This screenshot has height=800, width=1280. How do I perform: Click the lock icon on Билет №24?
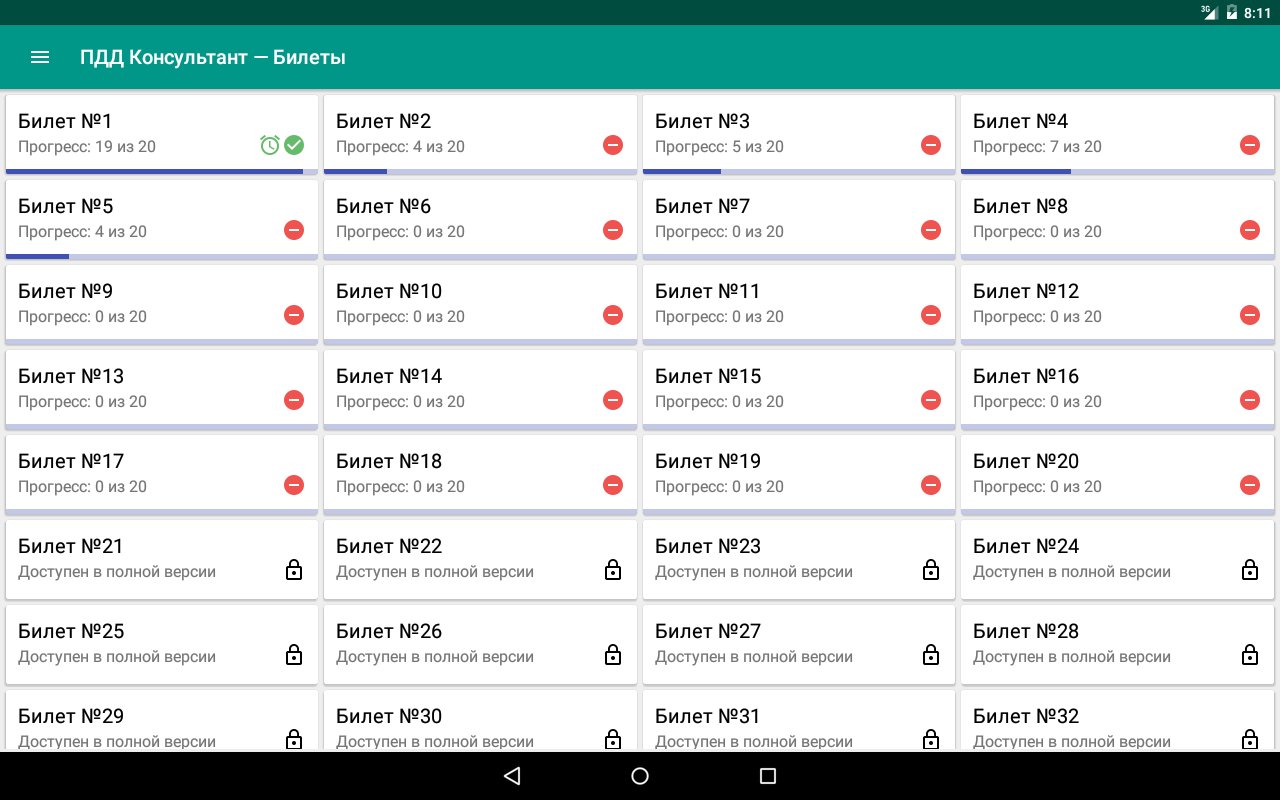1250,571
